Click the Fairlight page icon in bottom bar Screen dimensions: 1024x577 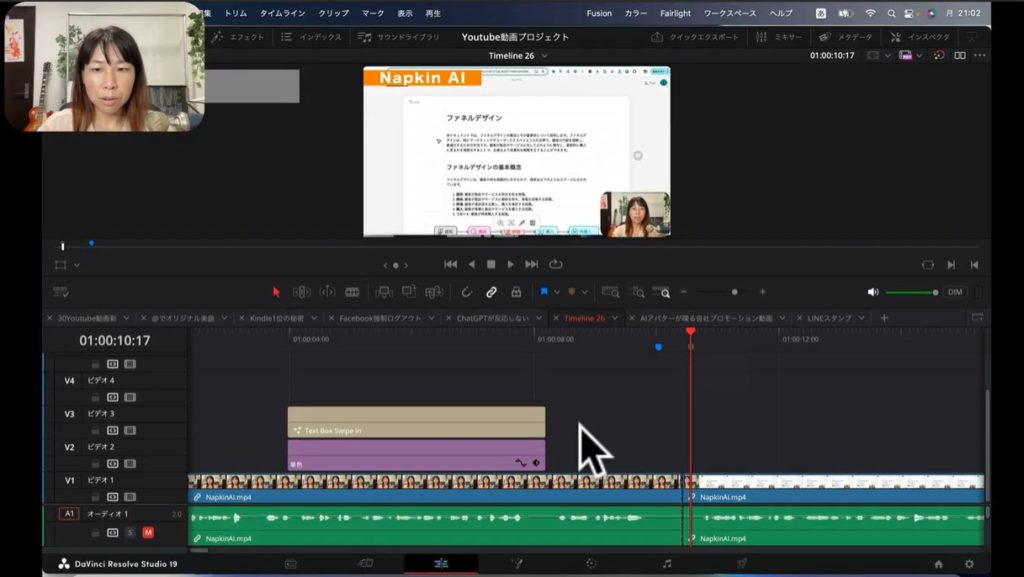click(x=667, y=564)
